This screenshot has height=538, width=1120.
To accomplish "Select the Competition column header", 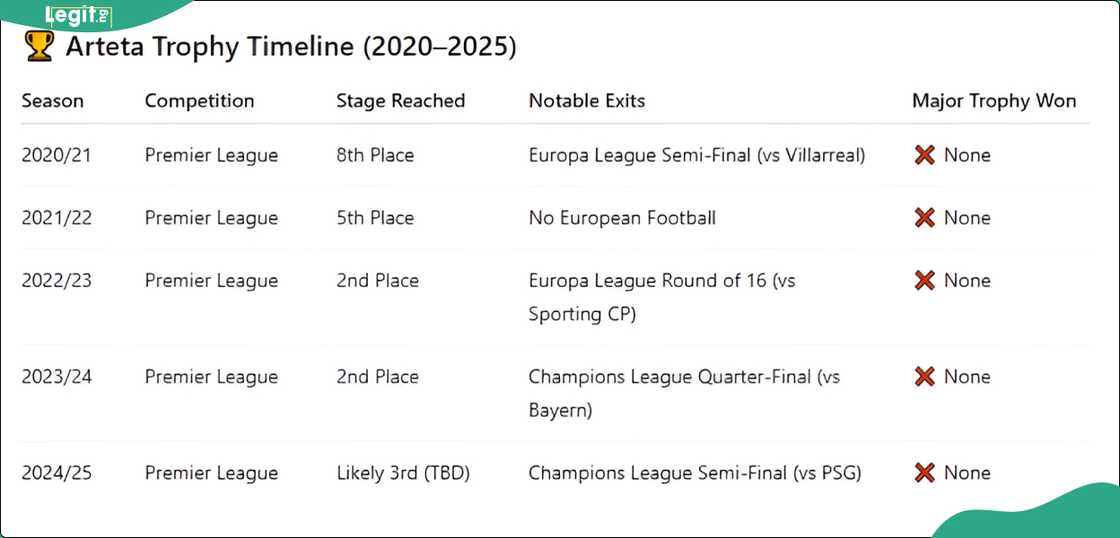I will click(199, 101).
